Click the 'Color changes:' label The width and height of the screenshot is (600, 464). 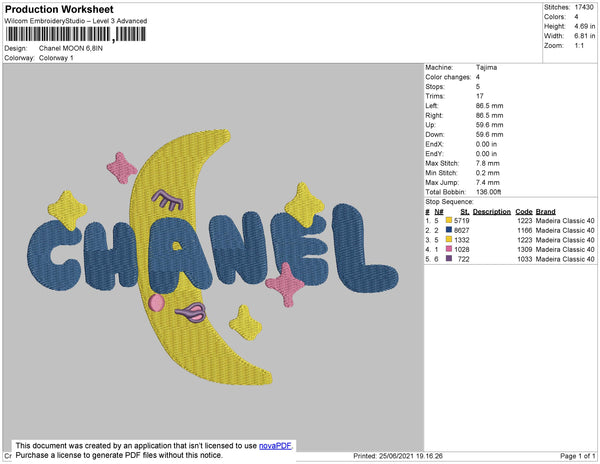click(448, 77)
